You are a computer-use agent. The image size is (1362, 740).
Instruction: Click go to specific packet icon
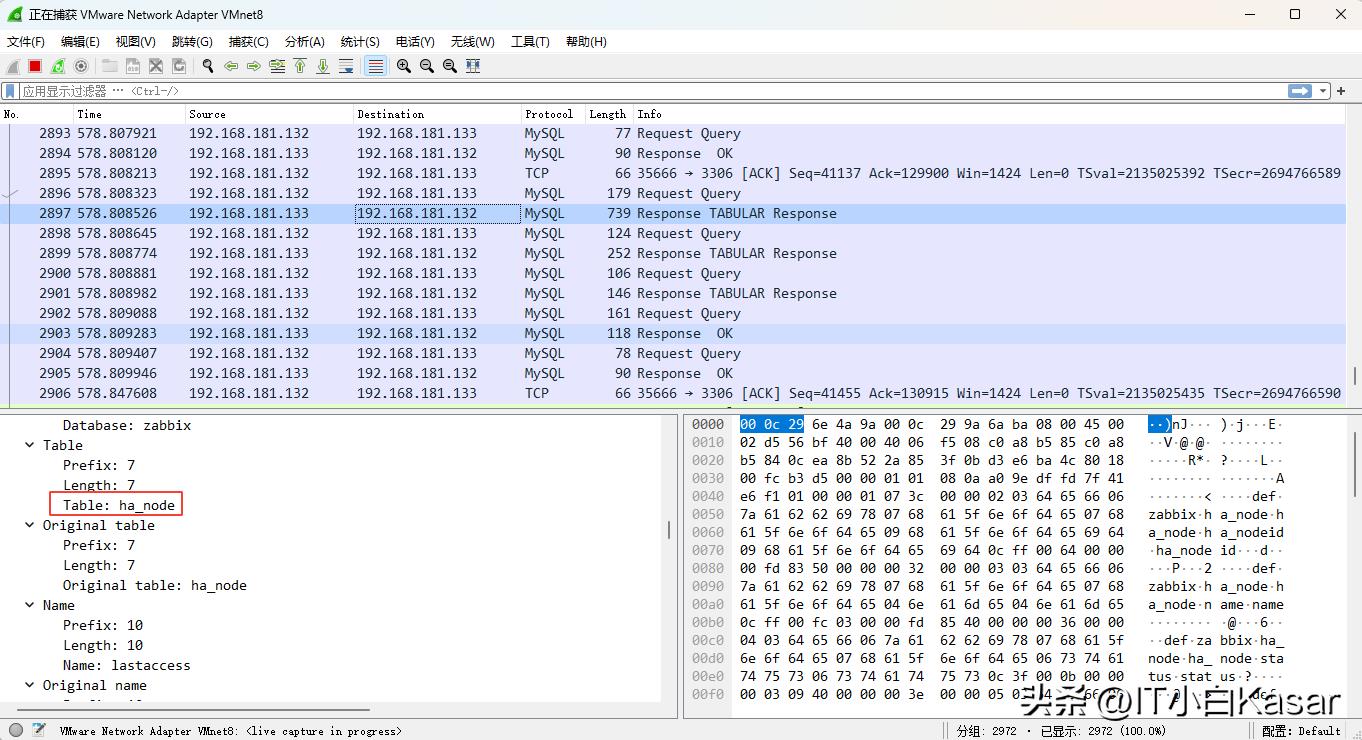277,66
